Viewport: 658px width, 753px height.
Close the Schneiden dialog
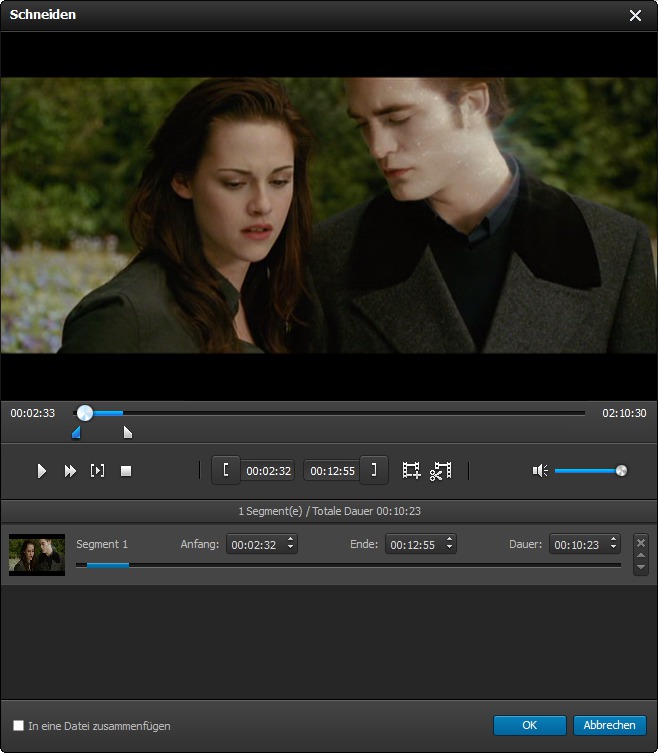click(x=635, y=15)
